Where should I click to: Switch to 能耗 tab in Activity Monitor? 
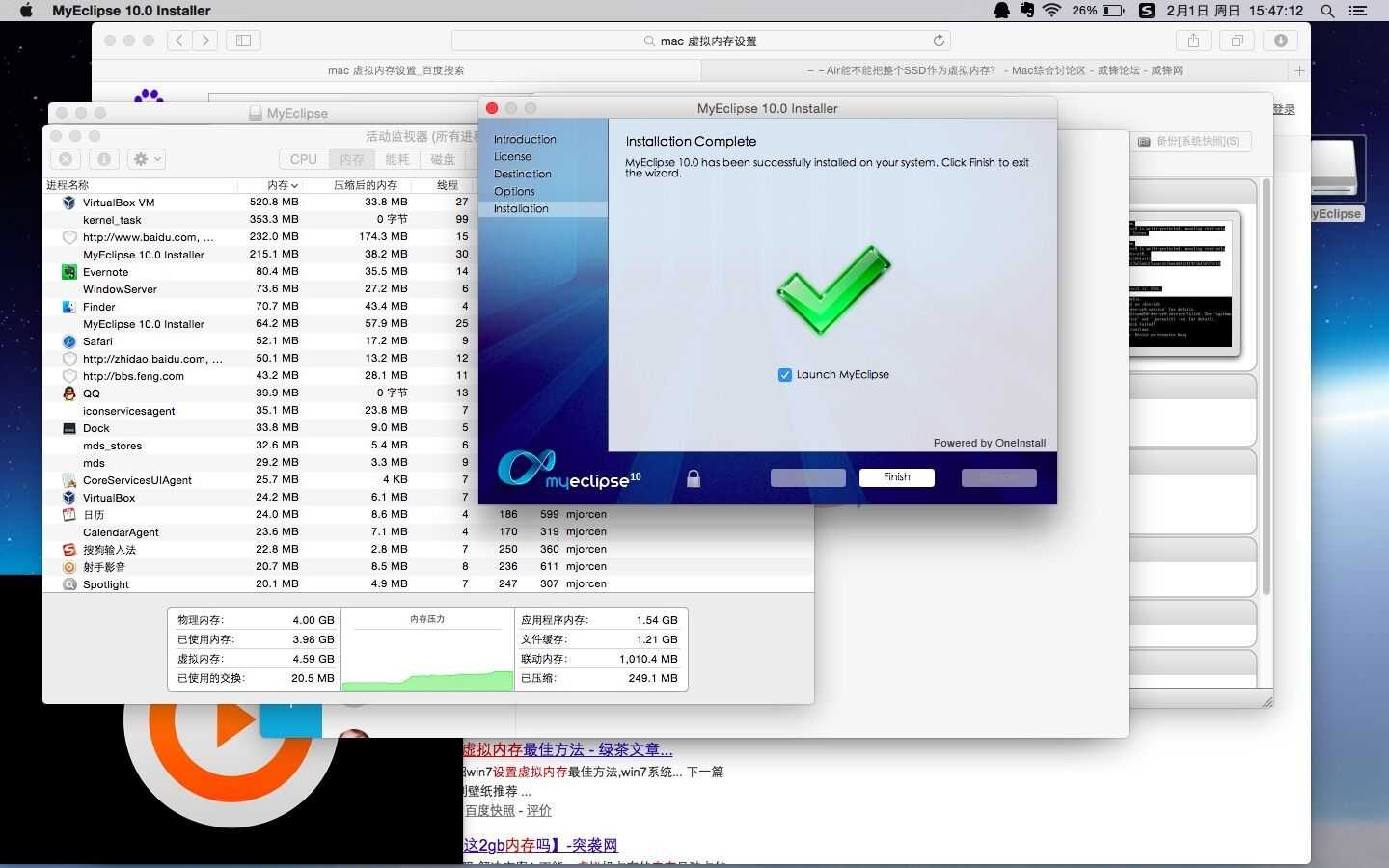tap(397, 159)
